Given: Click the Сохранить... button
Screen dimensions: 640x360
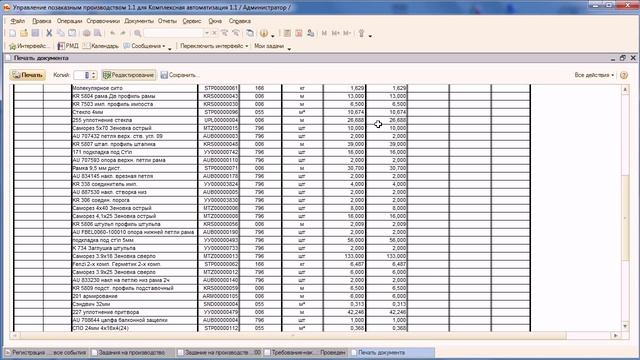Looking at the screenshot, I should [x=180, y=75].
